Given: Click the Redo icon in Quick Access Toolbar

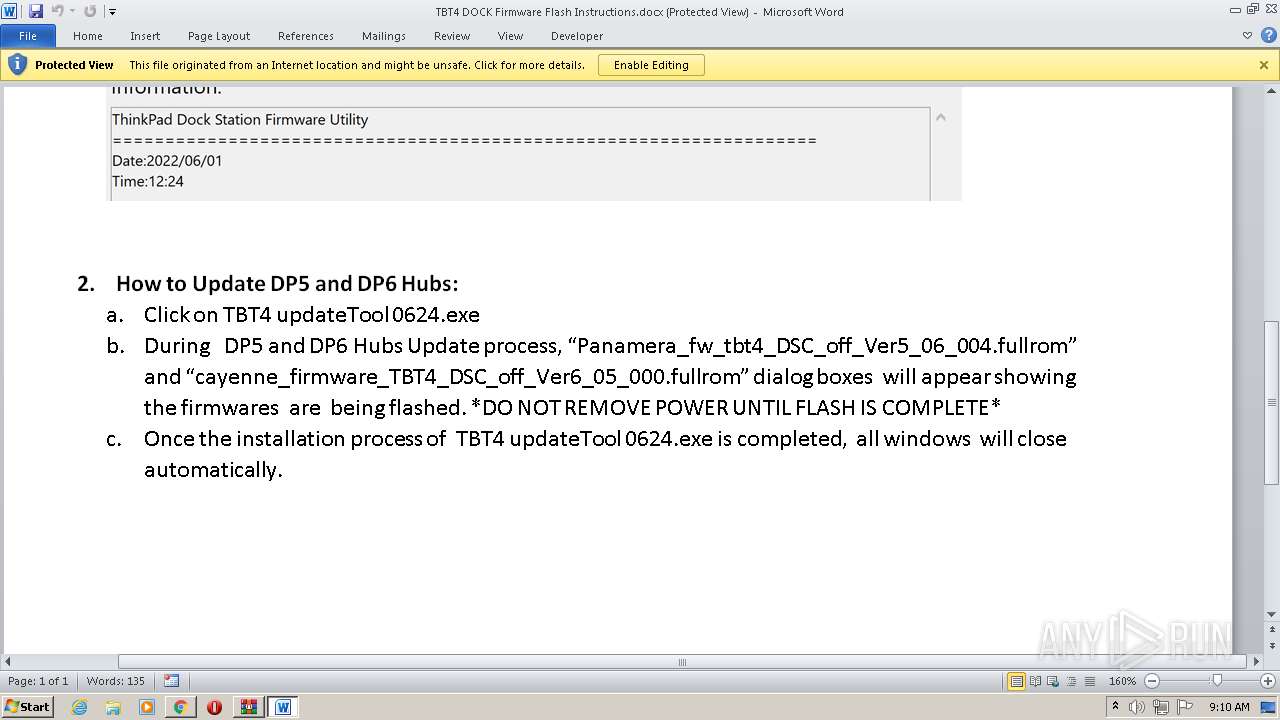Looking at the screenshot, I should point(90,11).
